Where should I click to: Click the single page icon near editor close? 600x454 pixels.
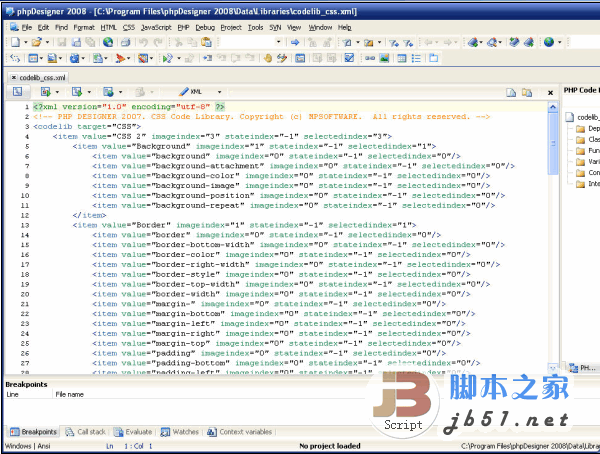pos(511,92)
